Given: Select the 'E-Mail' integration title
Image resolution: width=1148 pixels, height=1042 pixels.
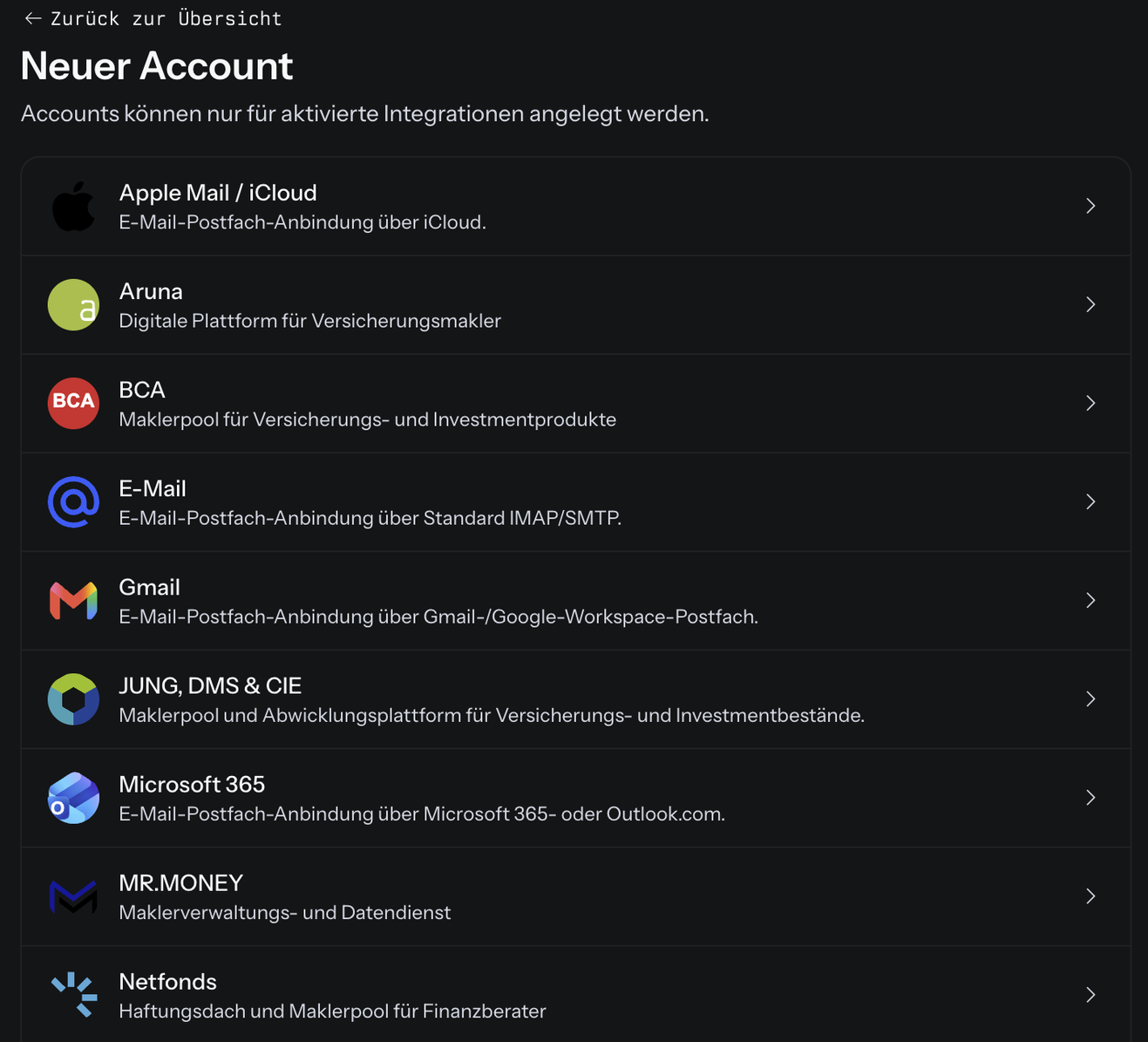Looking at the screenshot, I should [x=153, y=488].
